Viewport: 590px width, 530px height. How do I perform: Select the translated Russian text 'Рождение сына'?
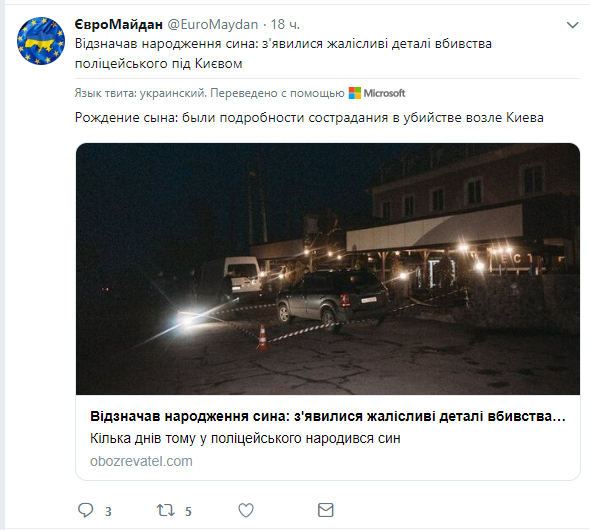[126, 118]
